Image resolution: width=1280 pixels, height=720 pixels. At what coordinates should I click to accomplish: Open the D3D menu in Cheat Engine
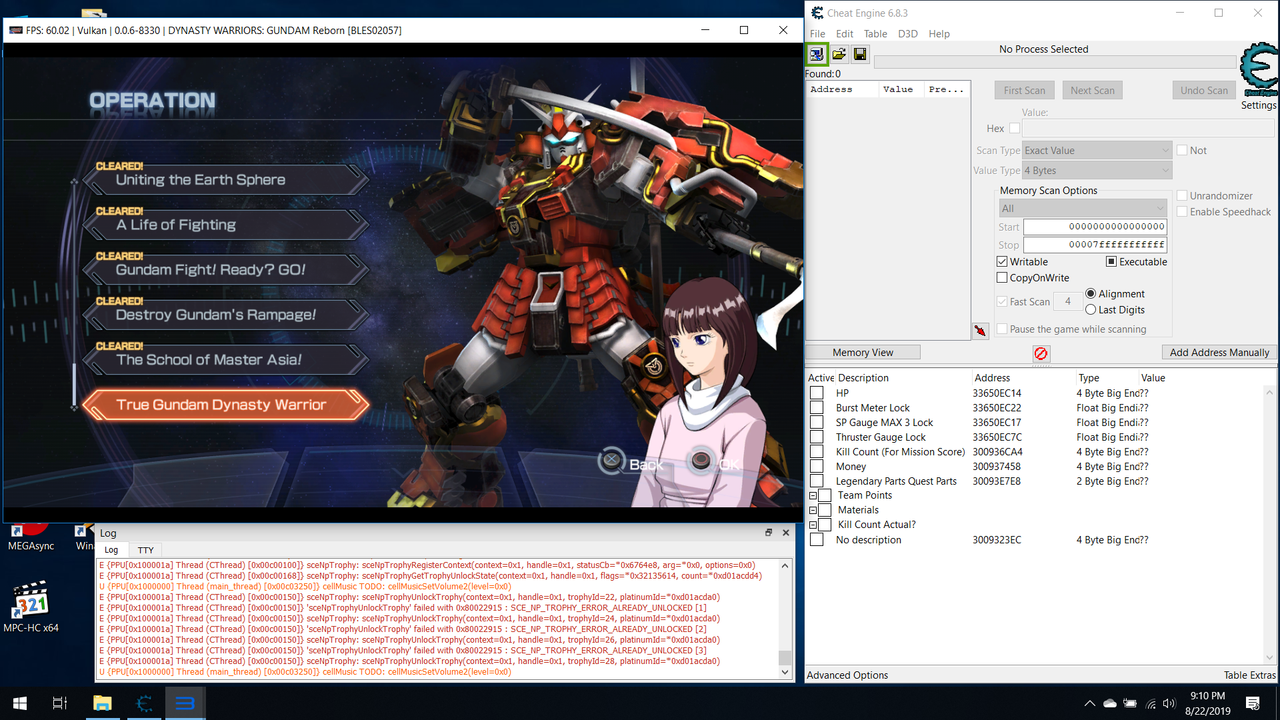[908, 33]
